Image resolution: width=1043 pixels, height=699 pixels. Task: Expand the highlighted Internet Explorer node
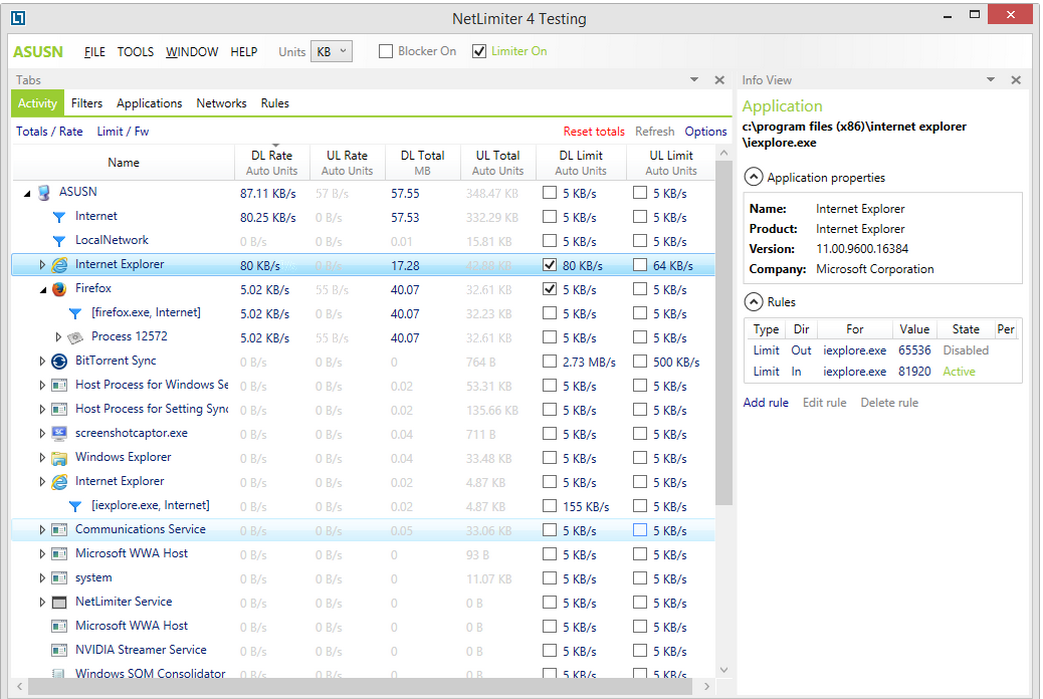coord(42,265)
